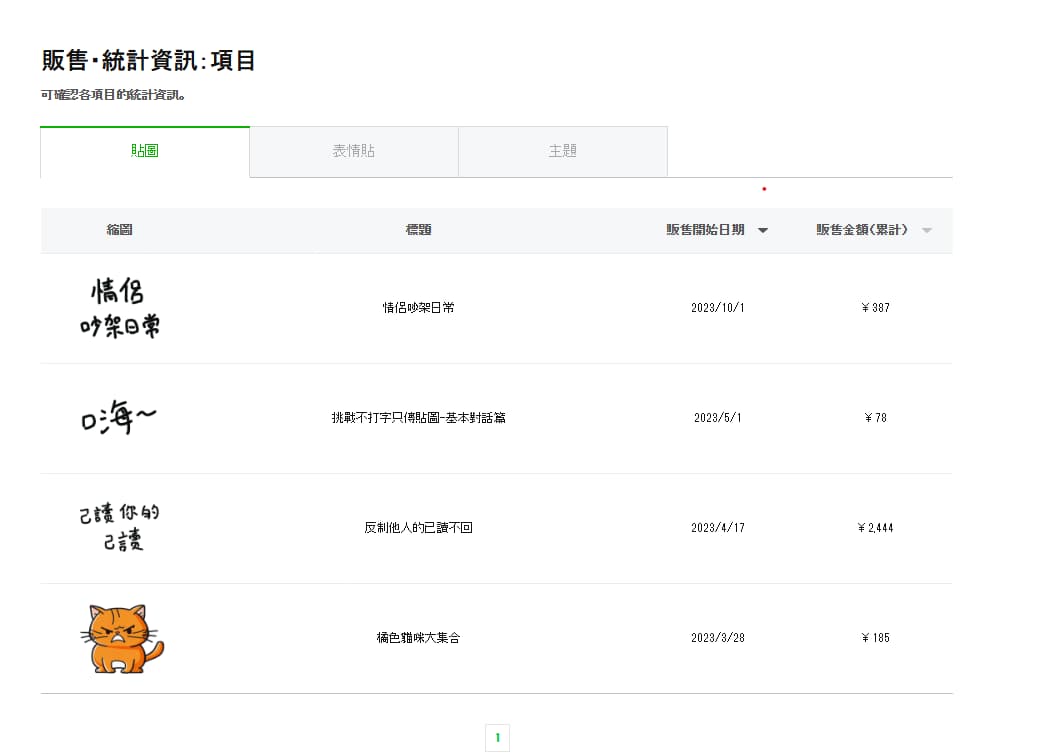Switch to the 主題 tab
1055x753 pixels.
click(x=562, y=152)
